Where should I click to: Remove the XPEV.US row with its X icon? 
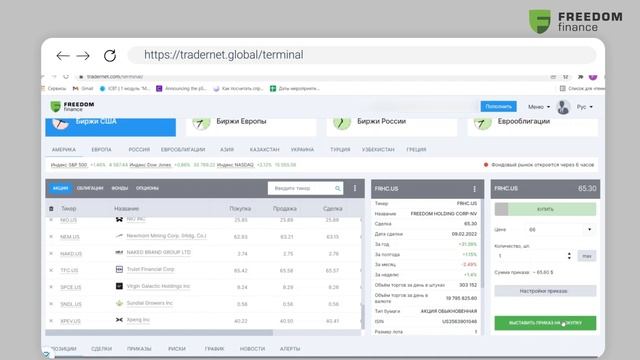(x=51, y=321)
